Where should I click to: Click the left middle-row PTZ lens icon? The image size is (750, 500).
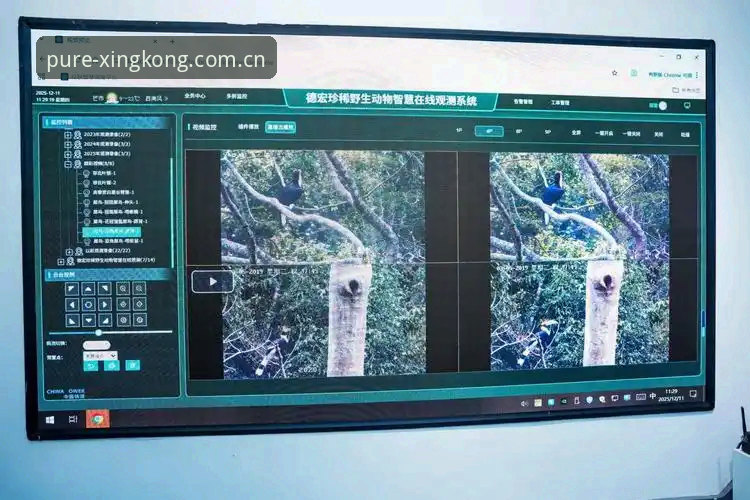click(123, 304)
